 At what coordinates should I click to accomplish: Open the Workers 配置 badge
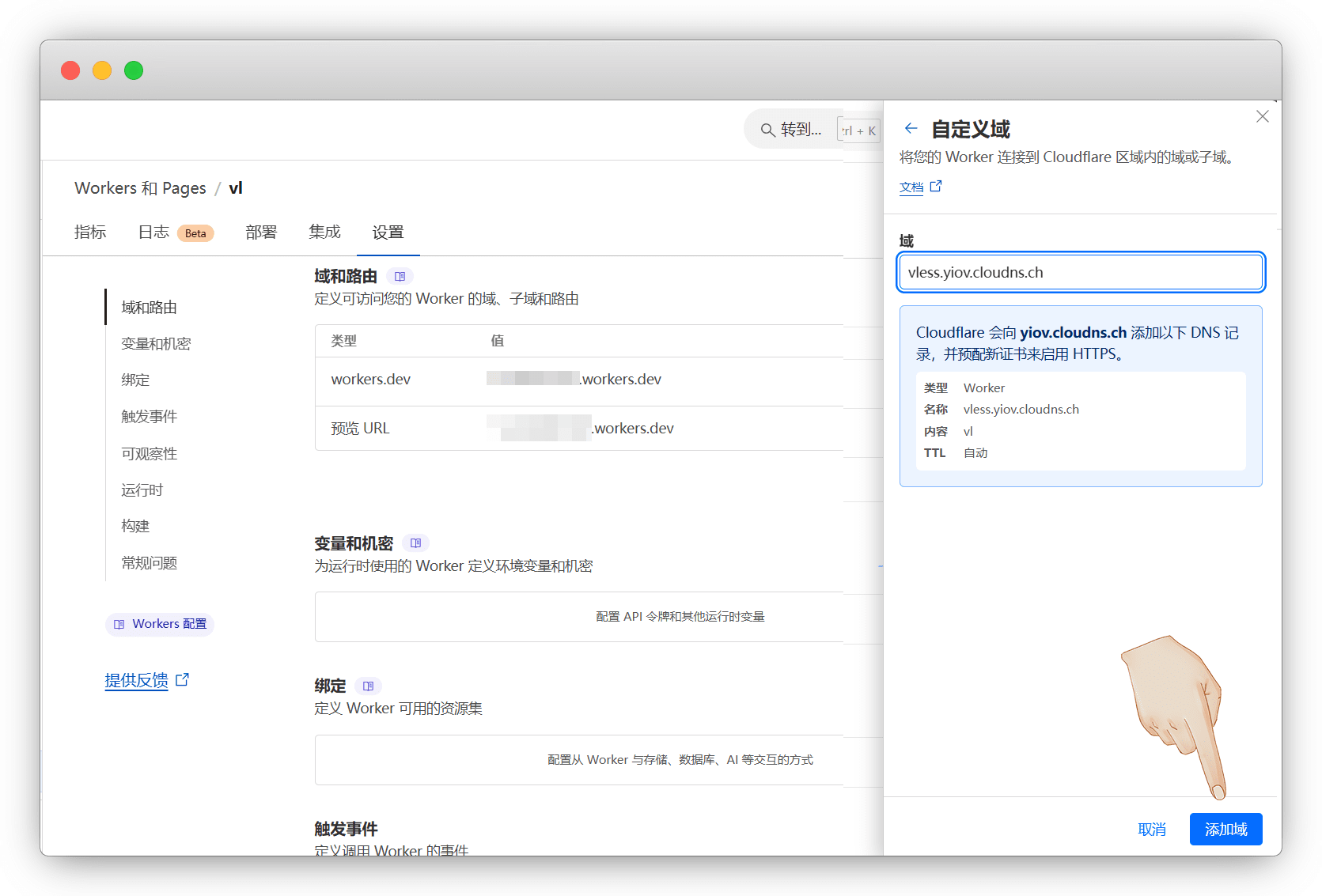click(160, 624)
